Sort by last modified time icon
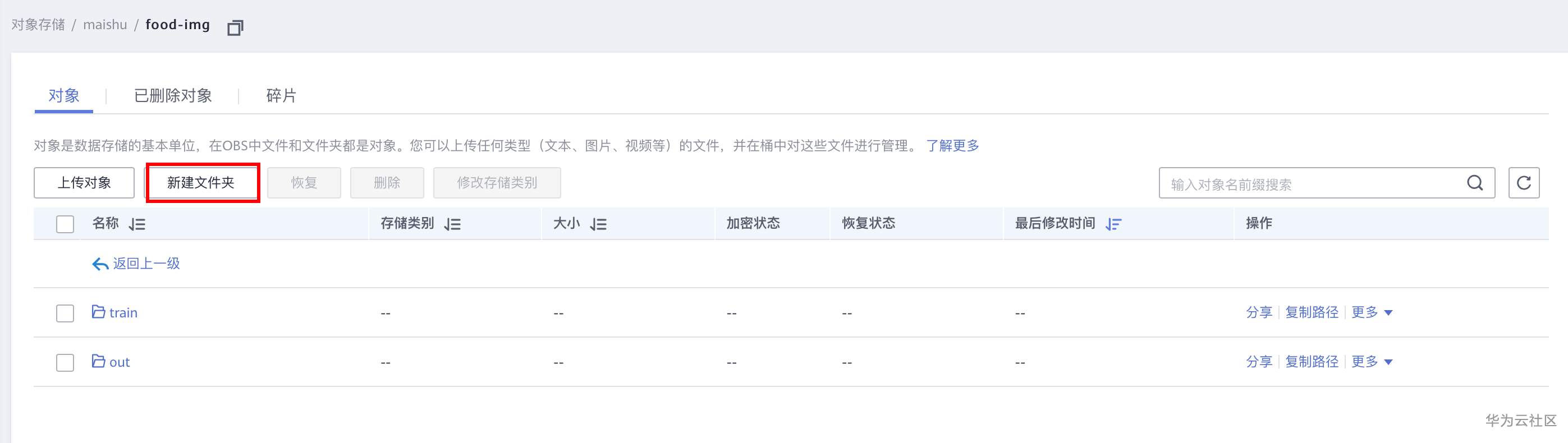 [1113, 224]
